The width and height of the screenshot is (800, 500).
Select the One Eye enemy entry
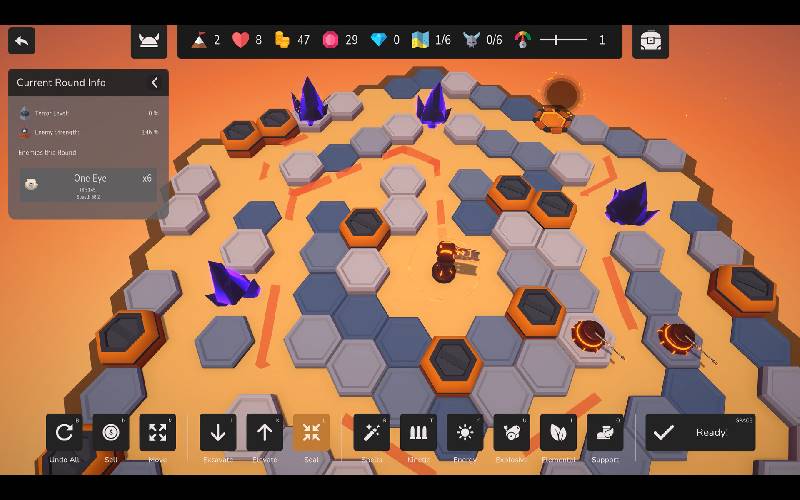pos(88,184)
